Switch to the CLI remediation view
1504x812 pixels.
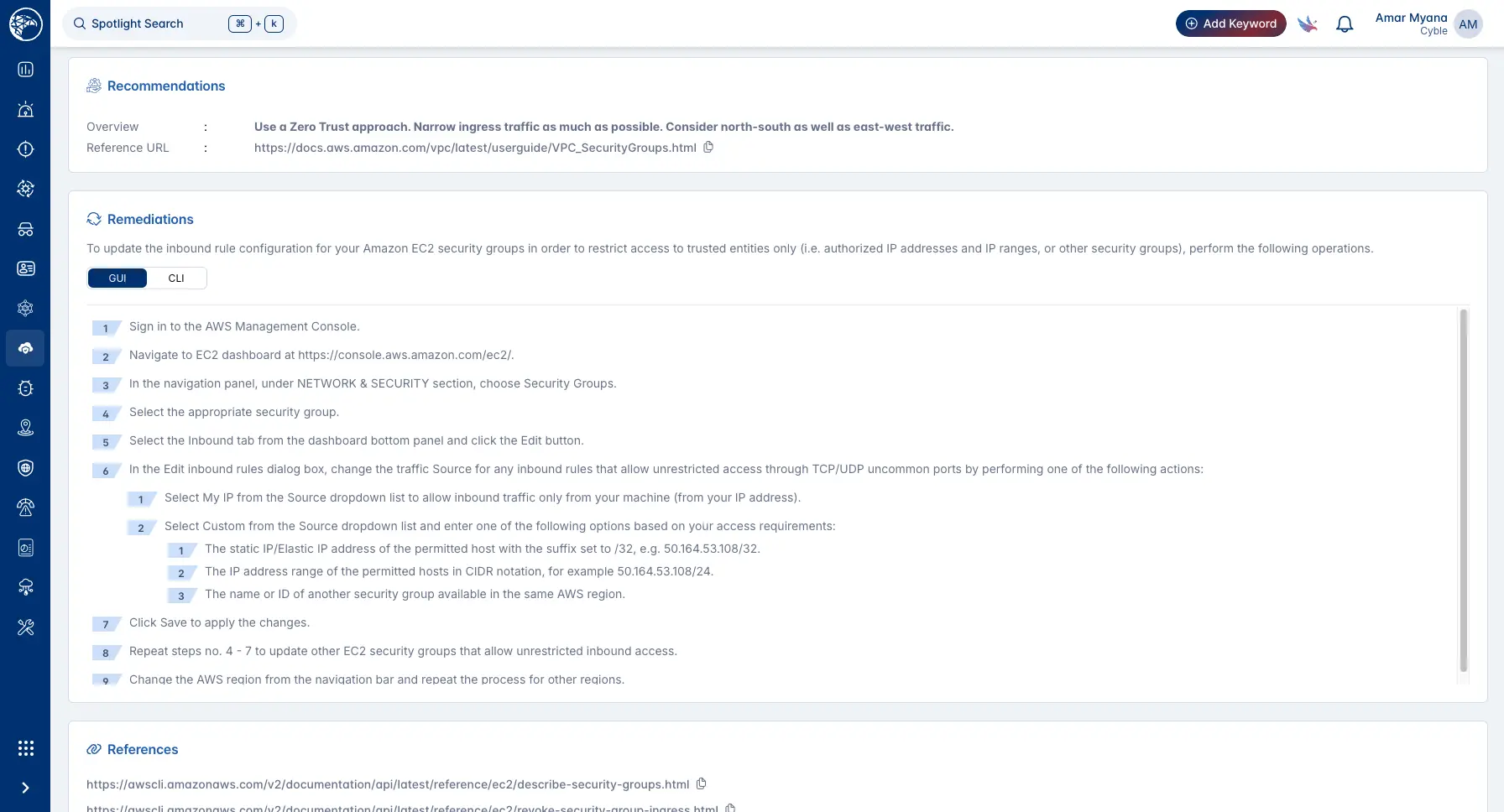[176, 278]
